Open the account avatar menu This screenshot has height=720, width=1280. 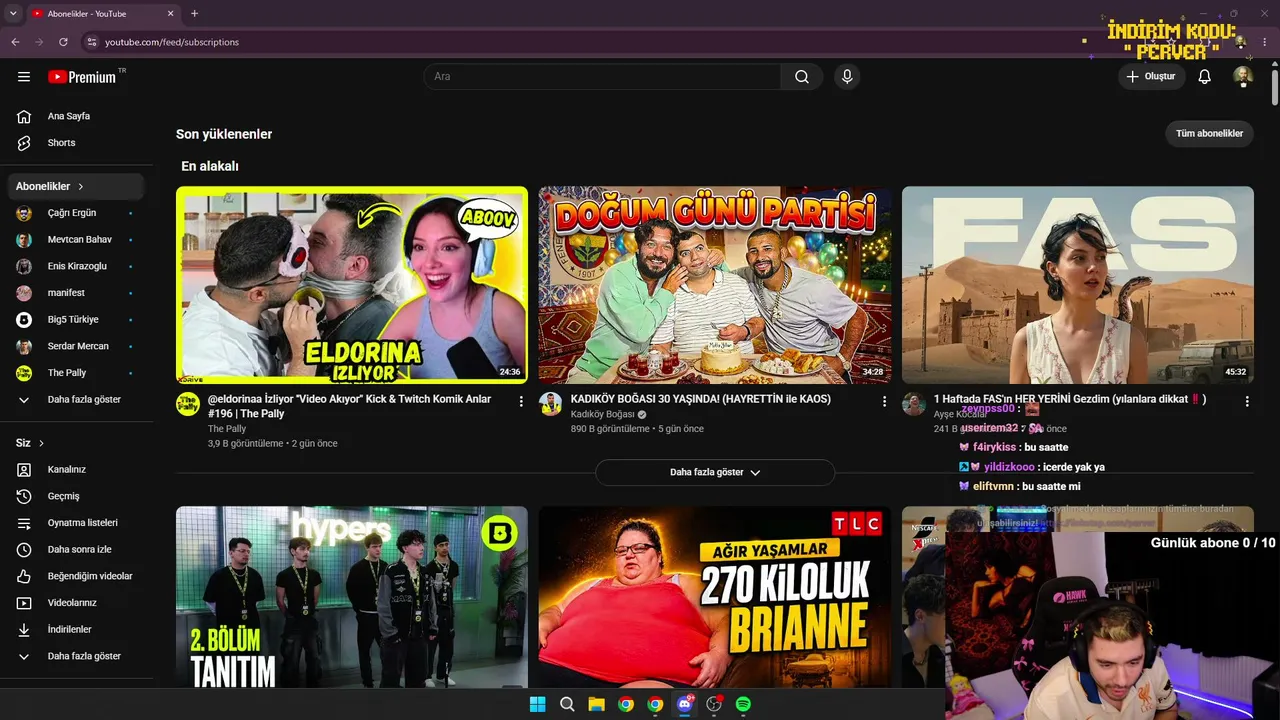click(x=1243, y=77)
